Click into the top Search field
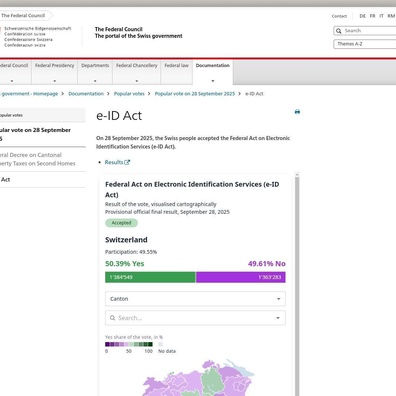Image resolution: width=396 pixels, height=396 pixels. tap(365, 31)
